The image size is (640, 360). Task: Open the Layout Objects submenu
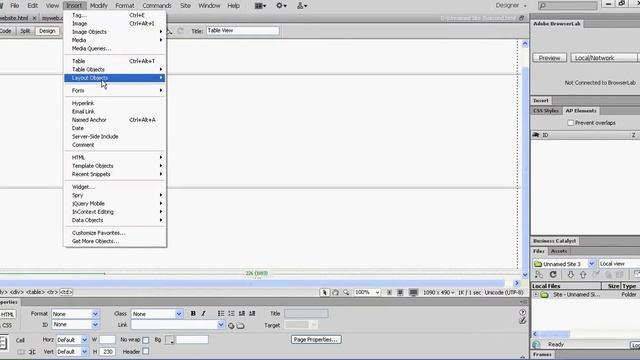point(115,78)
